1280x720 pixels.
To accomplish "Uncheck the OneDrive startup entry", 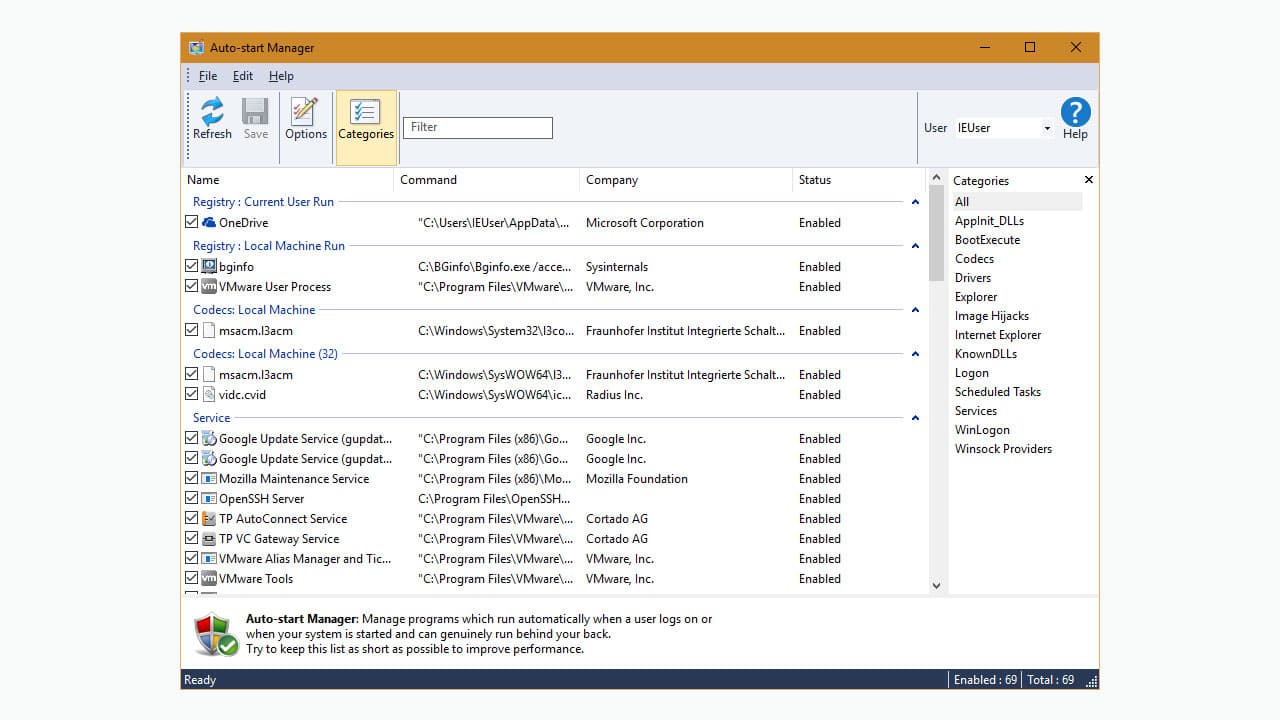I will [191, 221].
